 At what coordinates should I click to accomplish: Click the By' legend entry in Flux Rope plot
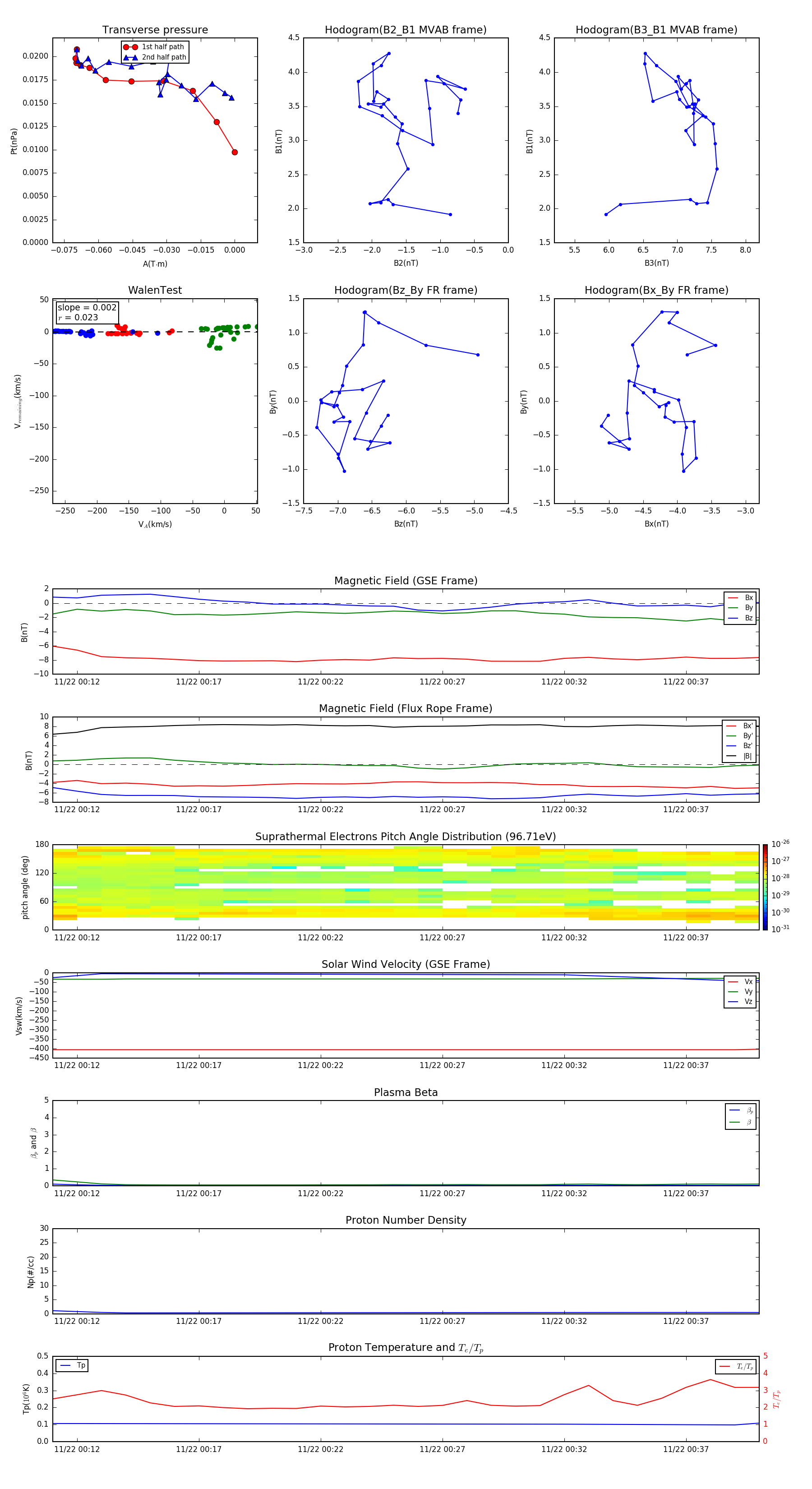click(740, 736)
